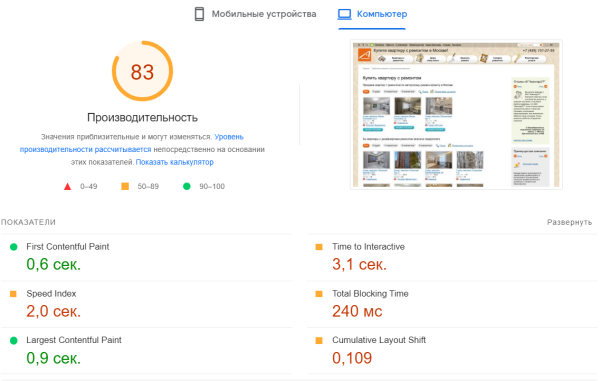Click the performance score gauge 83

point(142,71)
